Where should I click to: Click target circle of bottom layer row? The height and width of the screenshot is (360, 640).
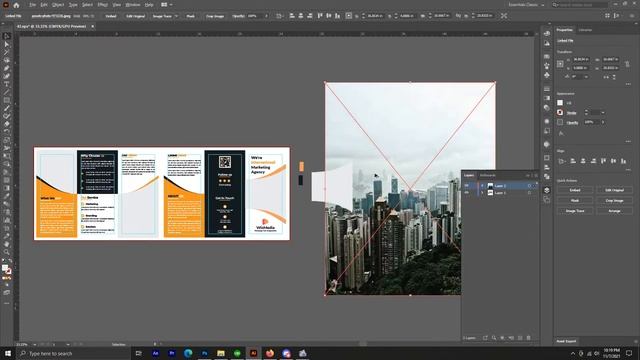click(x=529, y=193)
